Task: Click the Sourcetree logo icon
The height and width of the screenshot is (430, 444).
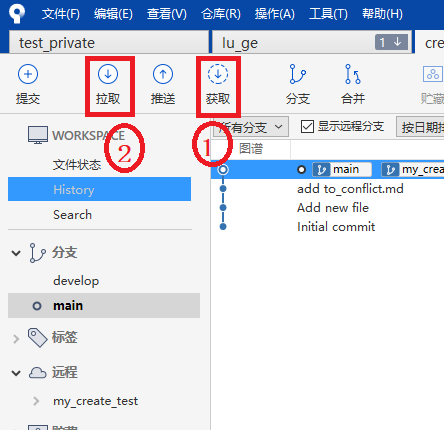Action: (x=17, y=13)
